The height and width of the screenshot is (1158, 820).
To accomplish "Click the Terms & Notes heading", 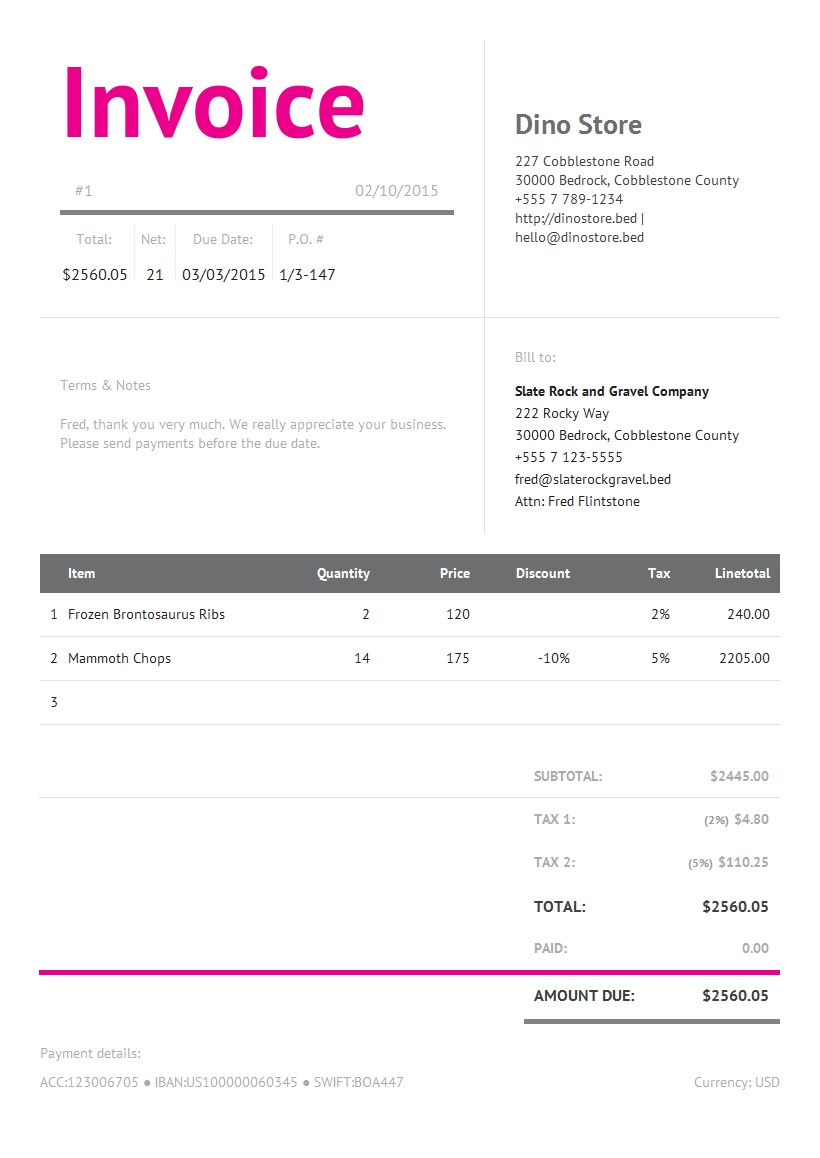I will 106,386.
